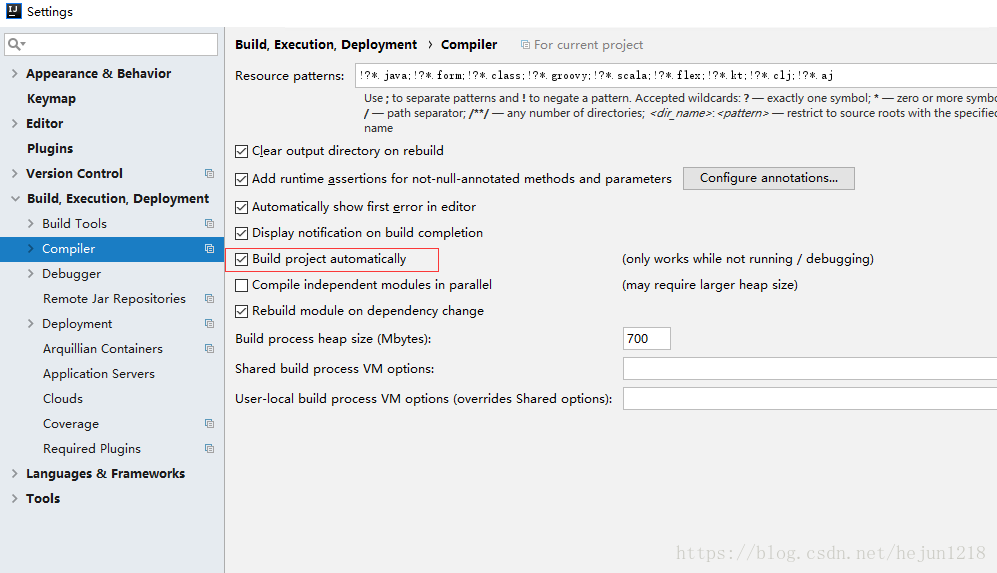Click the 'For current project' indicator icon
This screenshot has width=997, height=573.
coord(525,45)
